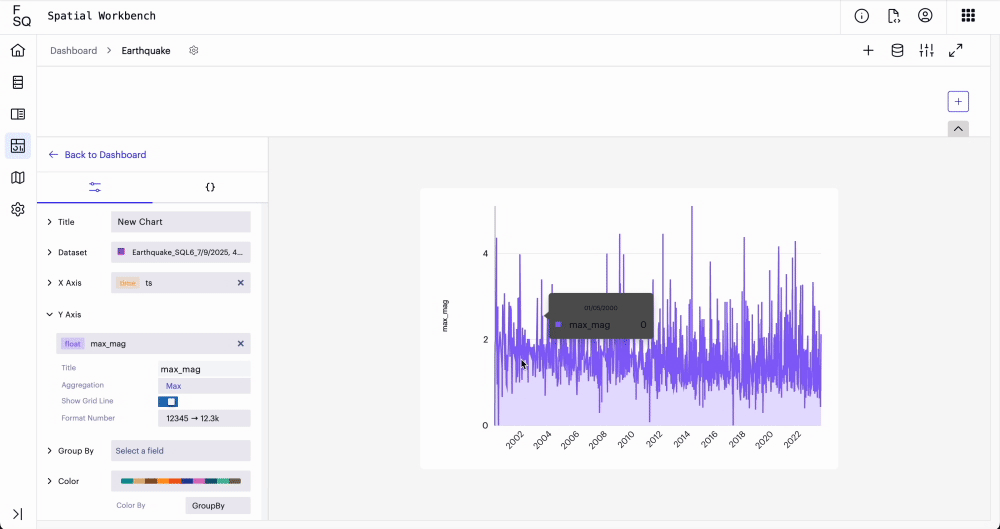Open the Format Number dropdown
This screenshot has width=1000, height=529.
204,419
